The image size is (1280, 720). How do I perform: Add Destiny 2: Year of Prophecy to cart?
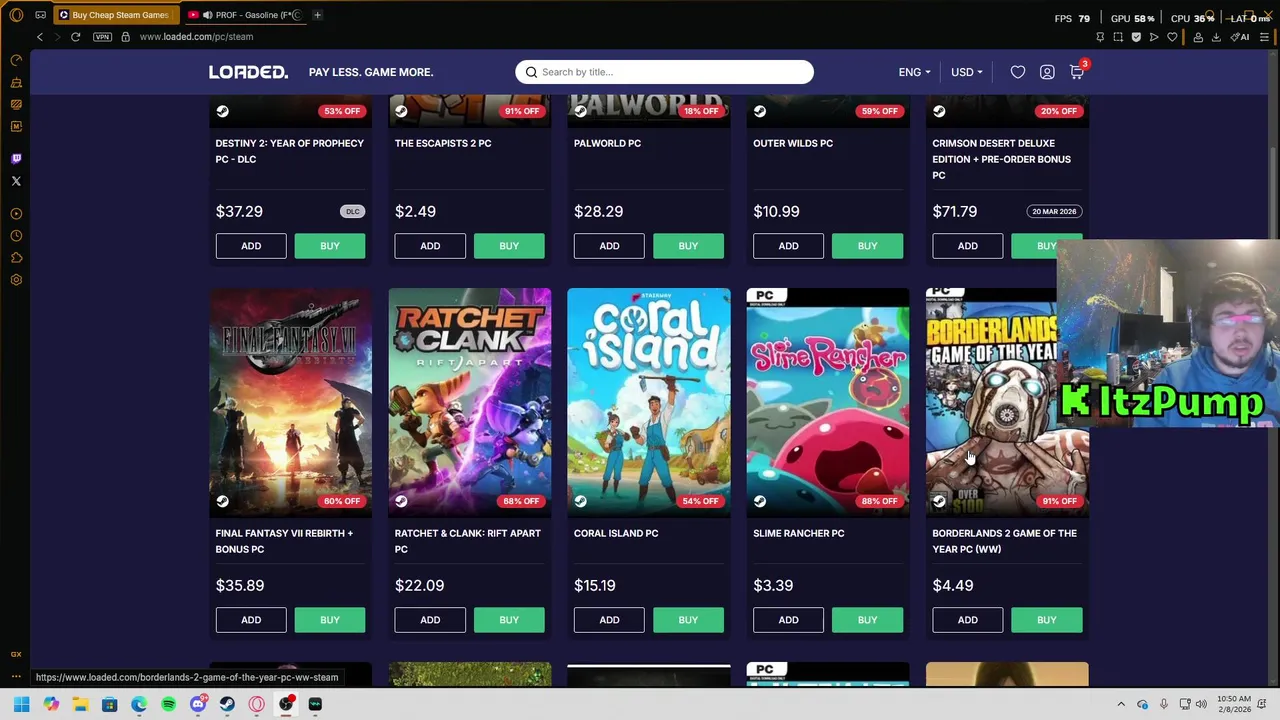coord(251,246)
